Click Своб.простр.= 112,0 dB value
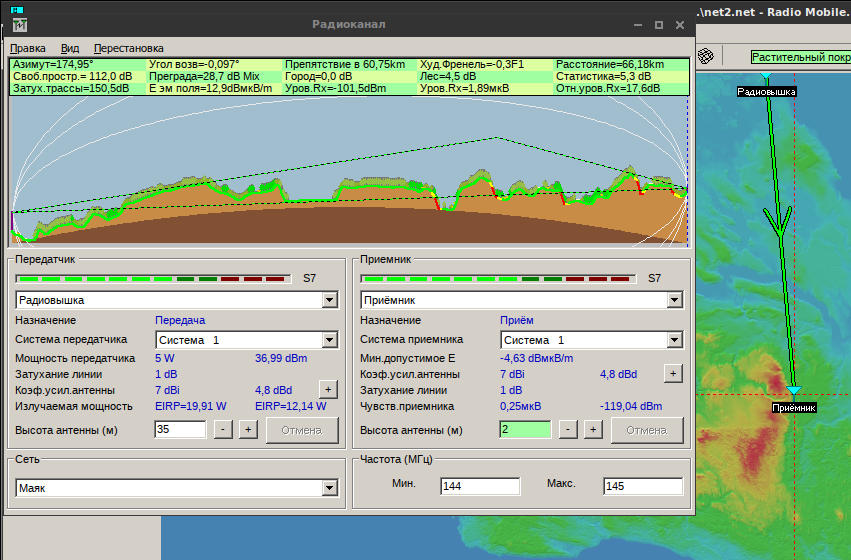Screen dimensions: 851x560 (72, 77)
